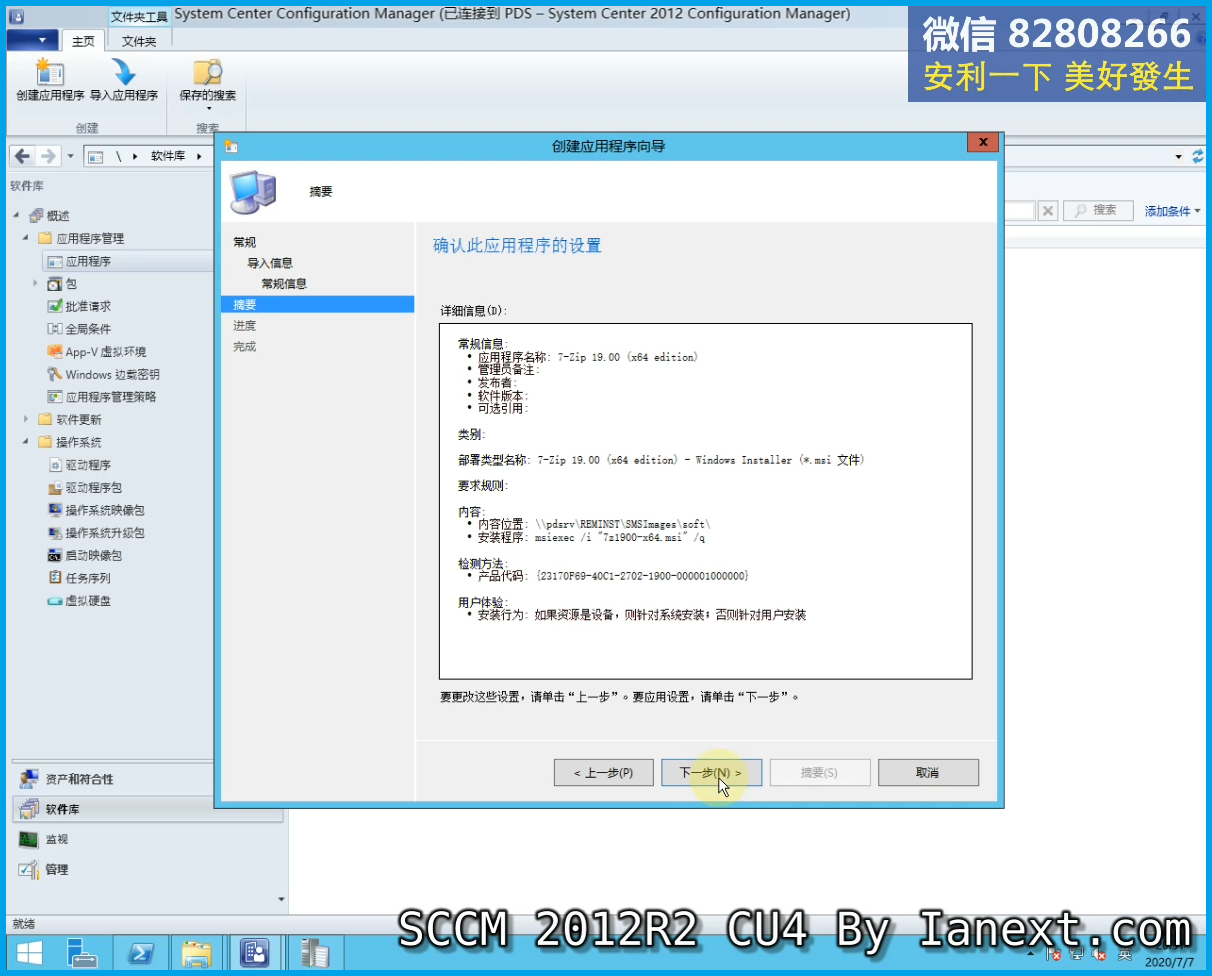Open File Explorer from taskbar
Viewport: 1212px width, 976px height.
click(x=197, y=953)
